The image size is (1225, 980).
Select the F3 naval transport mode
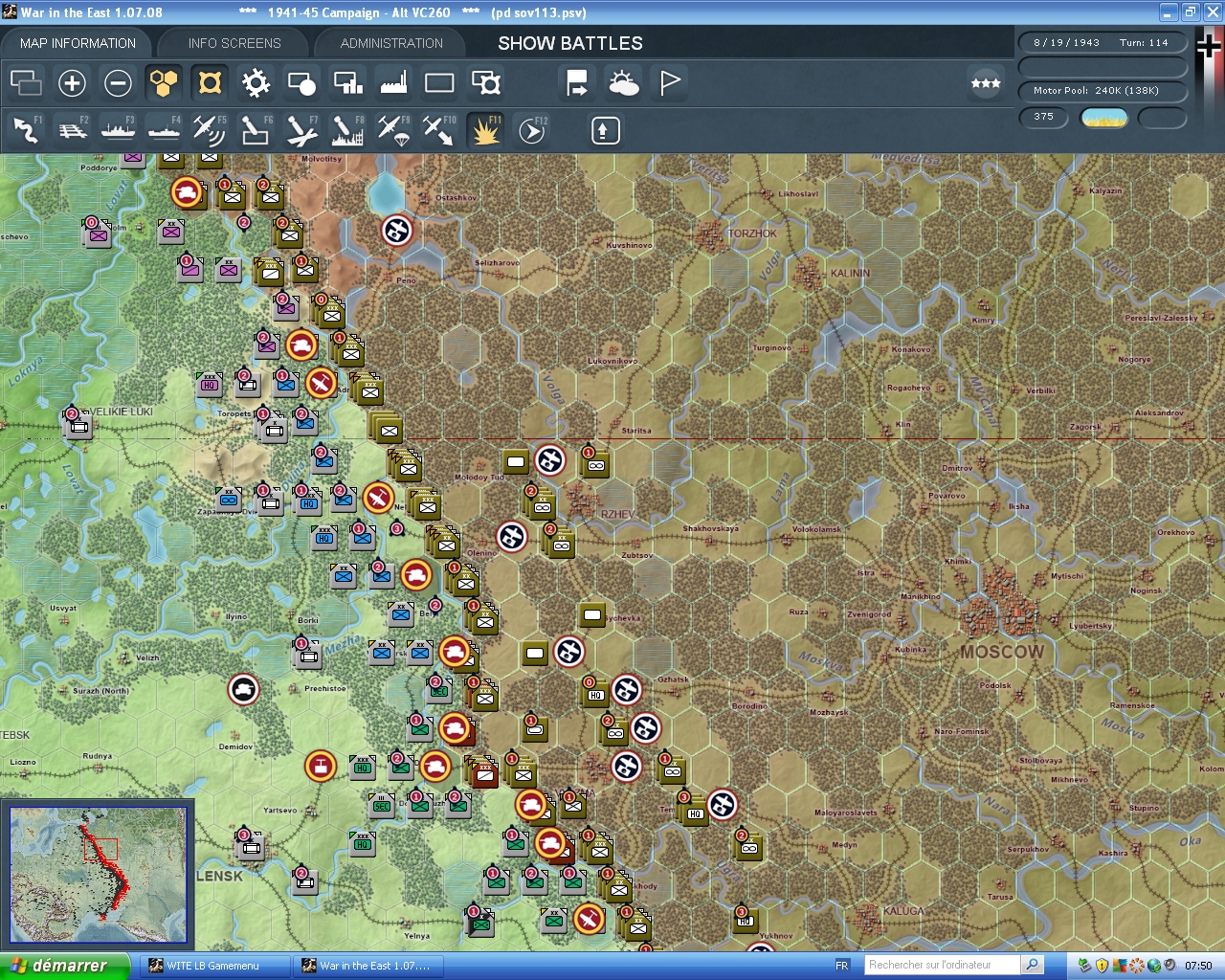pos(118,130)
